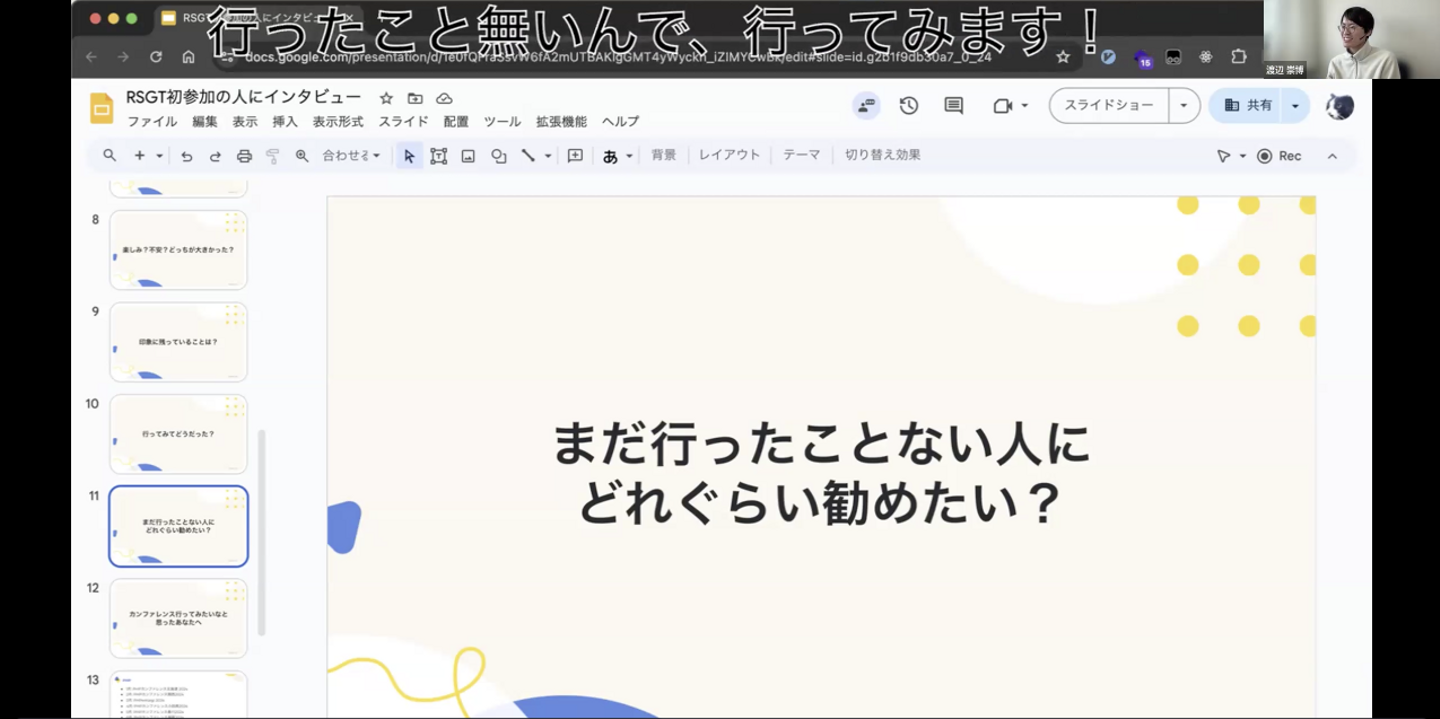Select the line tool

[528, 156]
